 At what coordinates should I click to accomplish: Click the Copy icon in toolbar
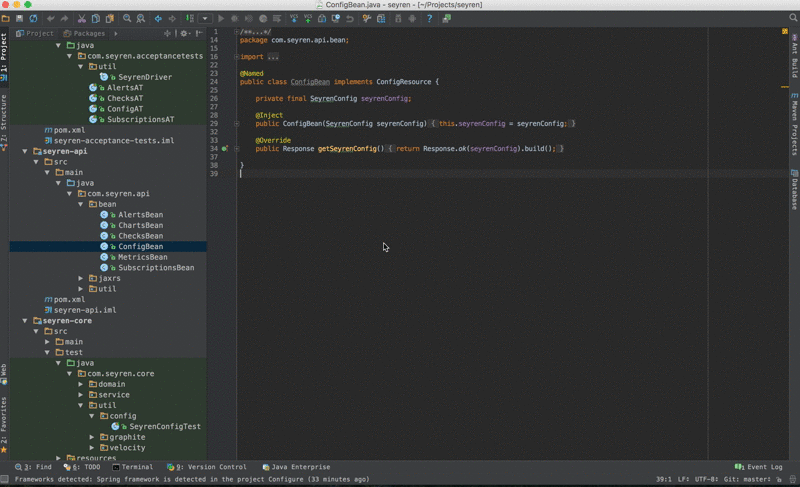pyautogui.click(x=95, y=18)
